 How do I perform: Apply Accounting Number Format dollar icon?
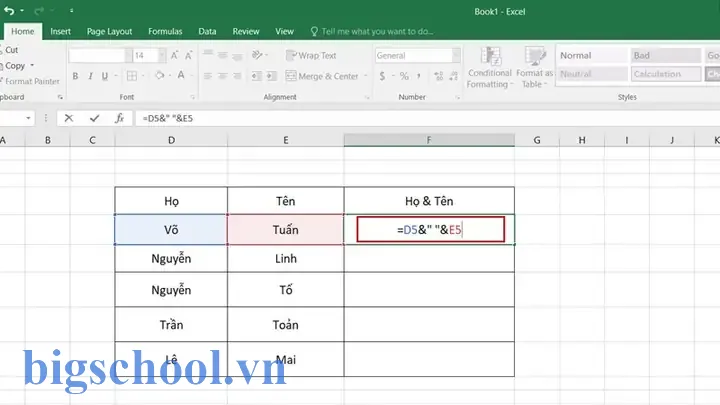point(382,76)
